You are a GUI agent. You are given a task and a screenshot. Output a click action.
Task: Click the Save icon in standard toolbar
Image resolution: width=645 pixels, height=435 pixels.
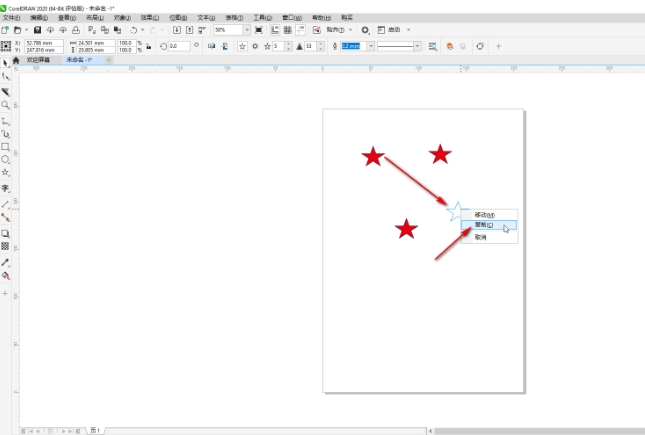coord(37,31)
